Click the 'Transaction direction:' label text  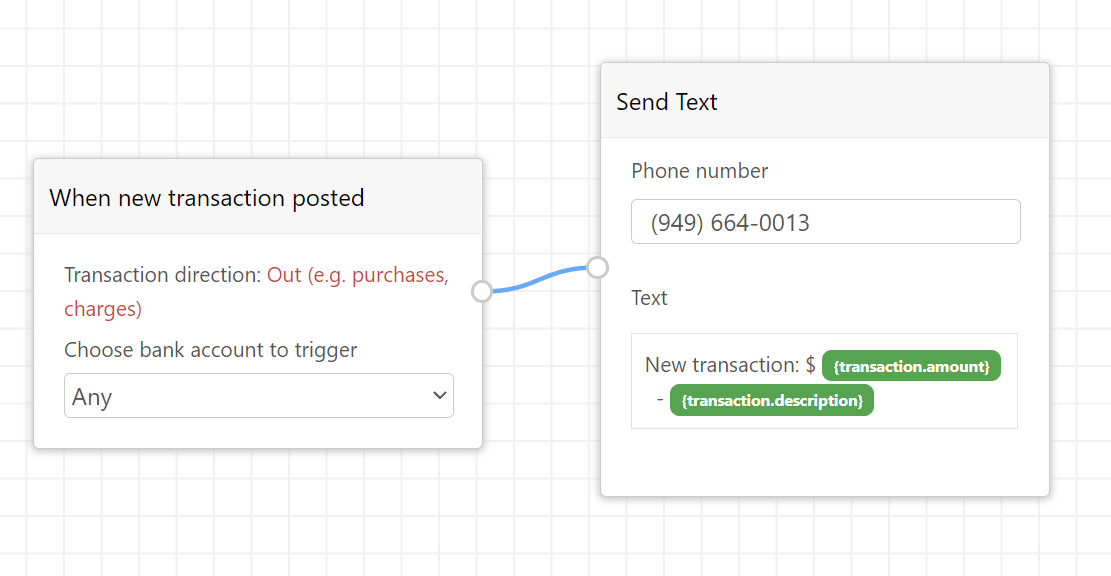[163, 275]
